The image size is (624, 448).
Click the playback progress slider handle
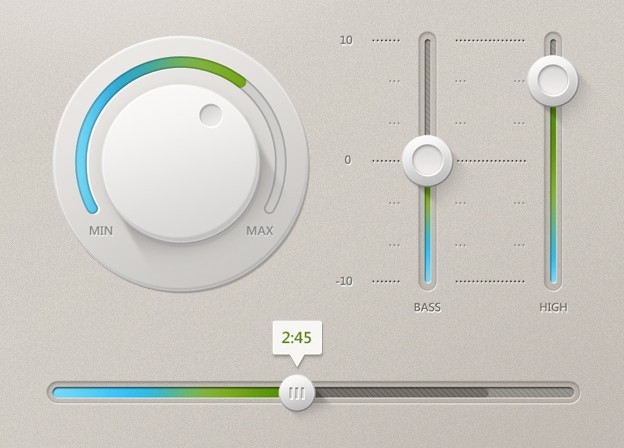[x=297, y=393]
